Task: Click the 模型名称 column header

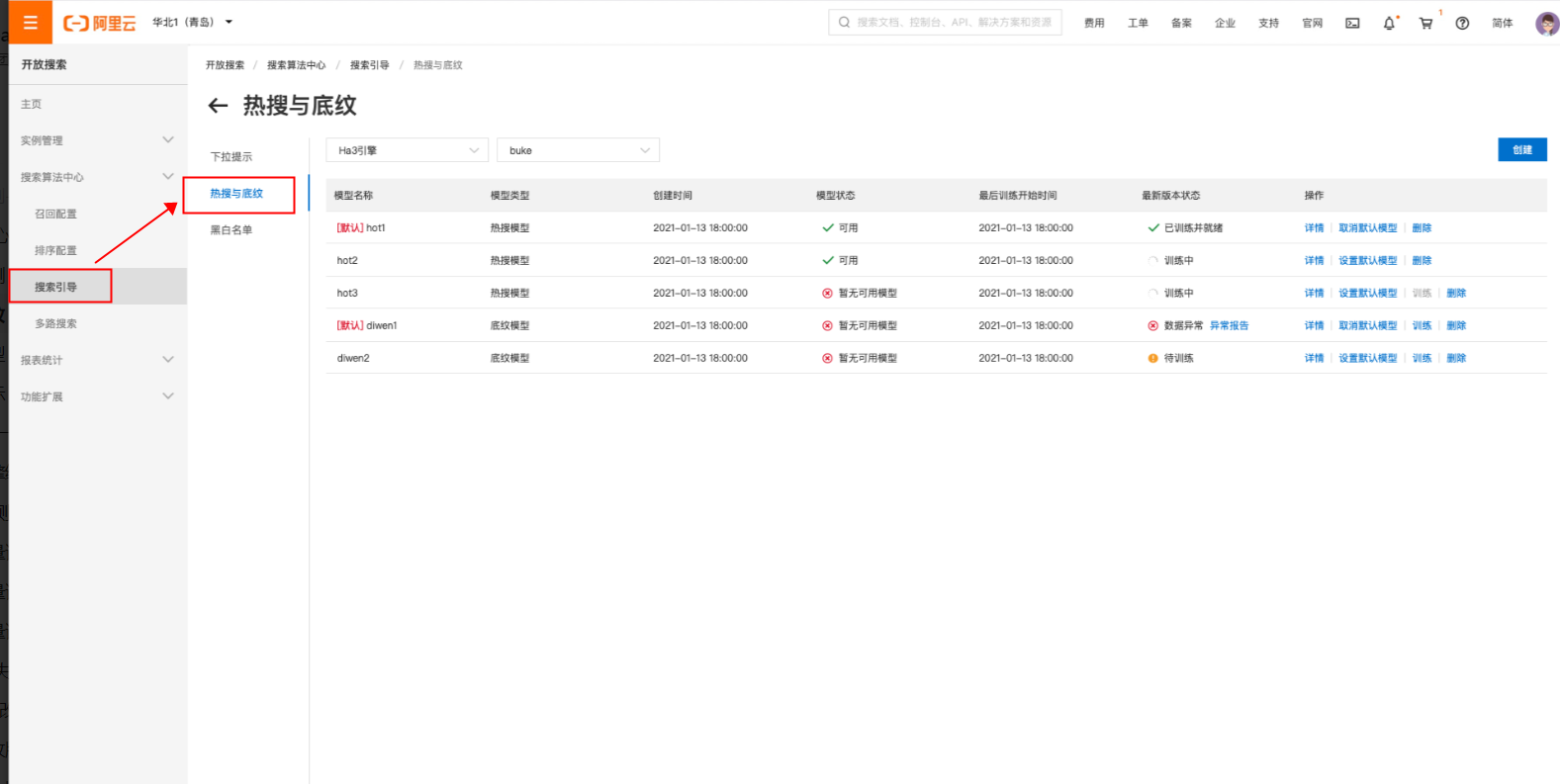Action: point(353,195)
